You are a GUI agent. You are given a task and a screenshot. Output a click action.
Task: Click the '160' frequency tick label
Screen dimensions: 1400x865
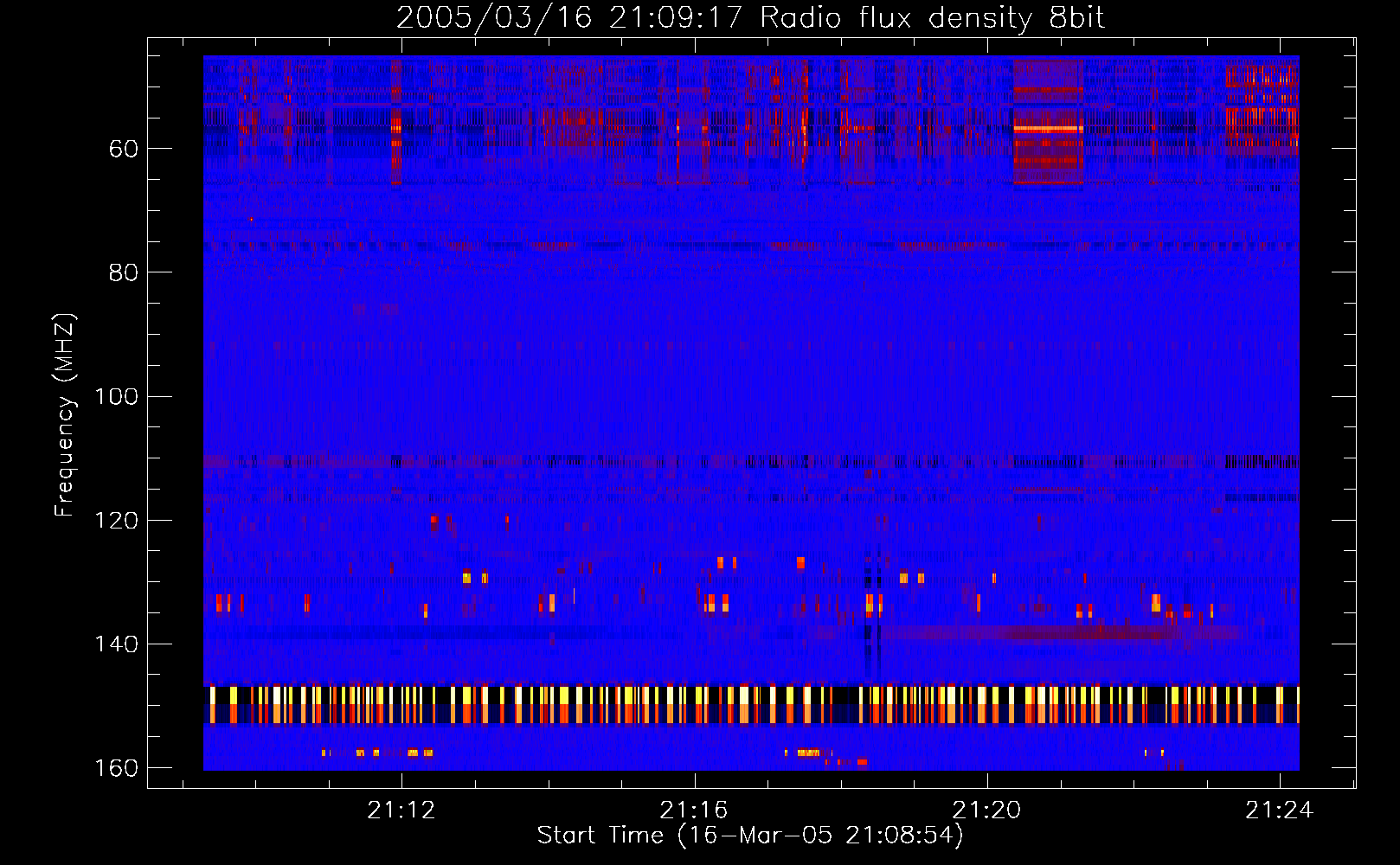116,768
